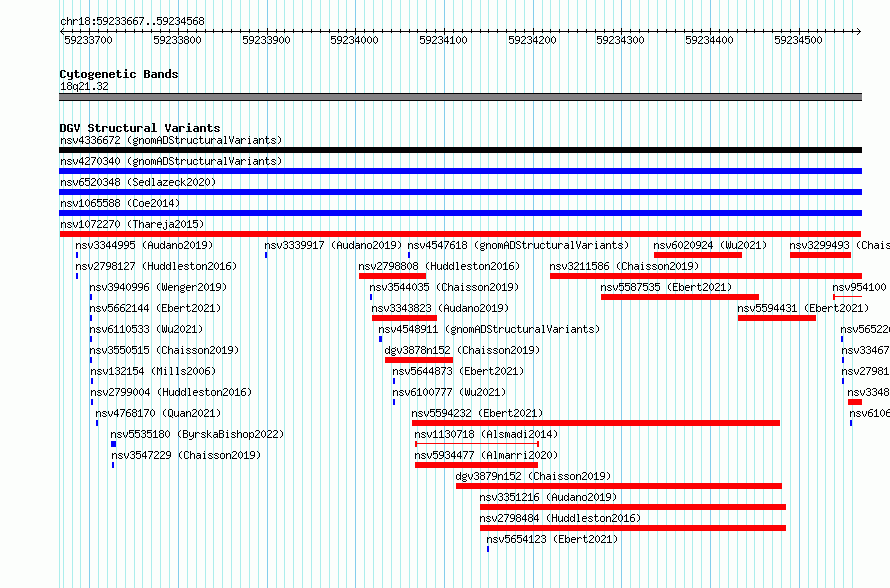This screenshot has height=588, width=890.
Task: Select the black nsv4336672 variant bar
Action: (x=460, y=150)
